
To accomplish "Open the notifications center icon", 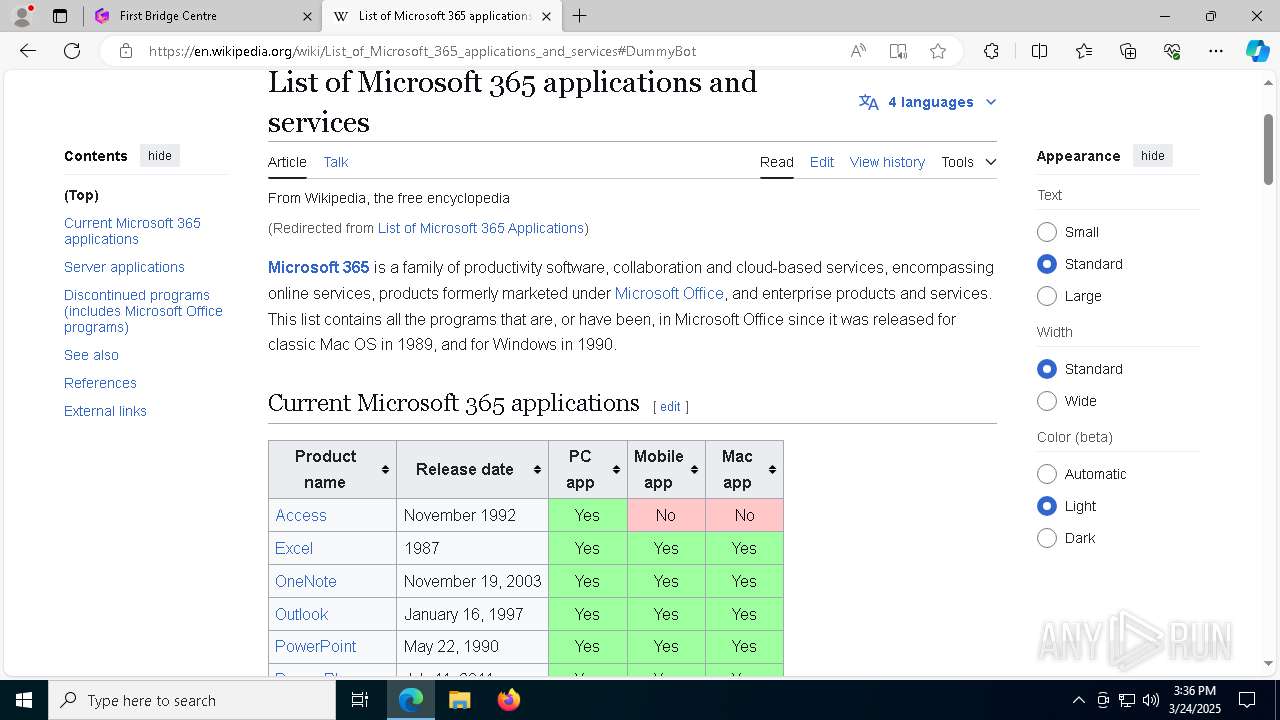I will pyautogui.click(x=1247, y=700).
